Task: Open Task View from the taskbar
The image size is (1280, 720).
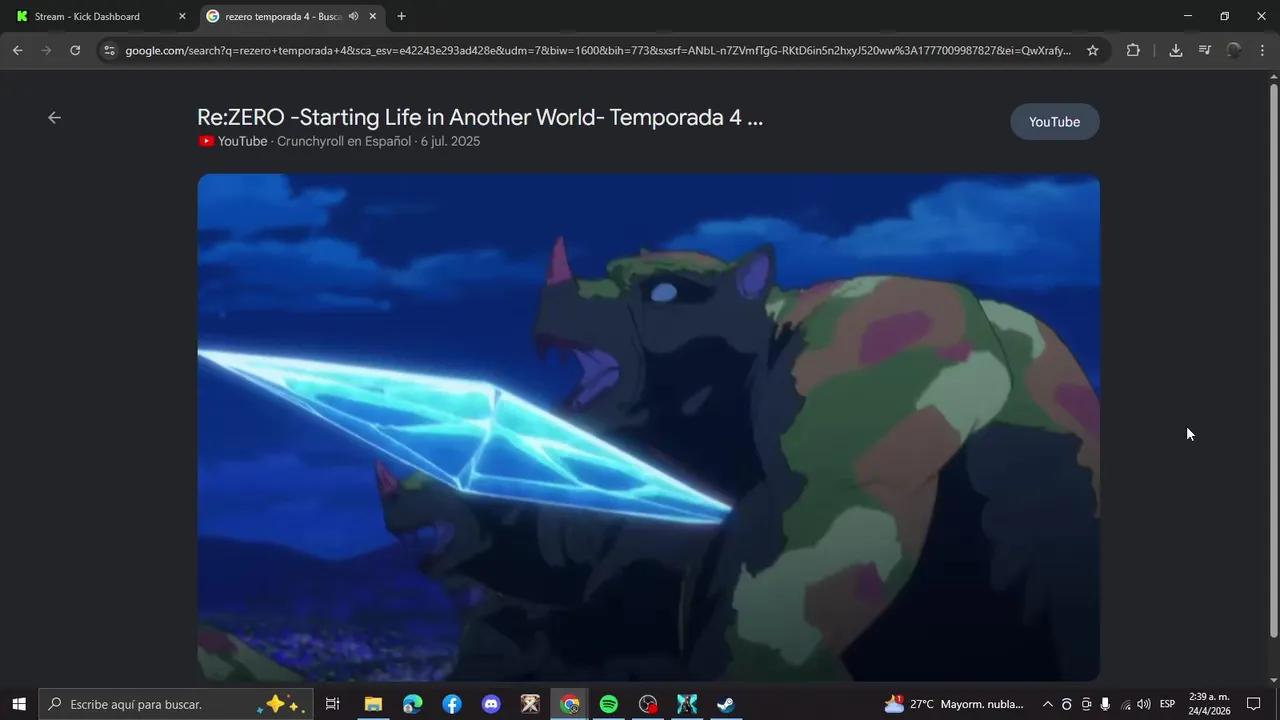Action: click(x=333, y=704)
